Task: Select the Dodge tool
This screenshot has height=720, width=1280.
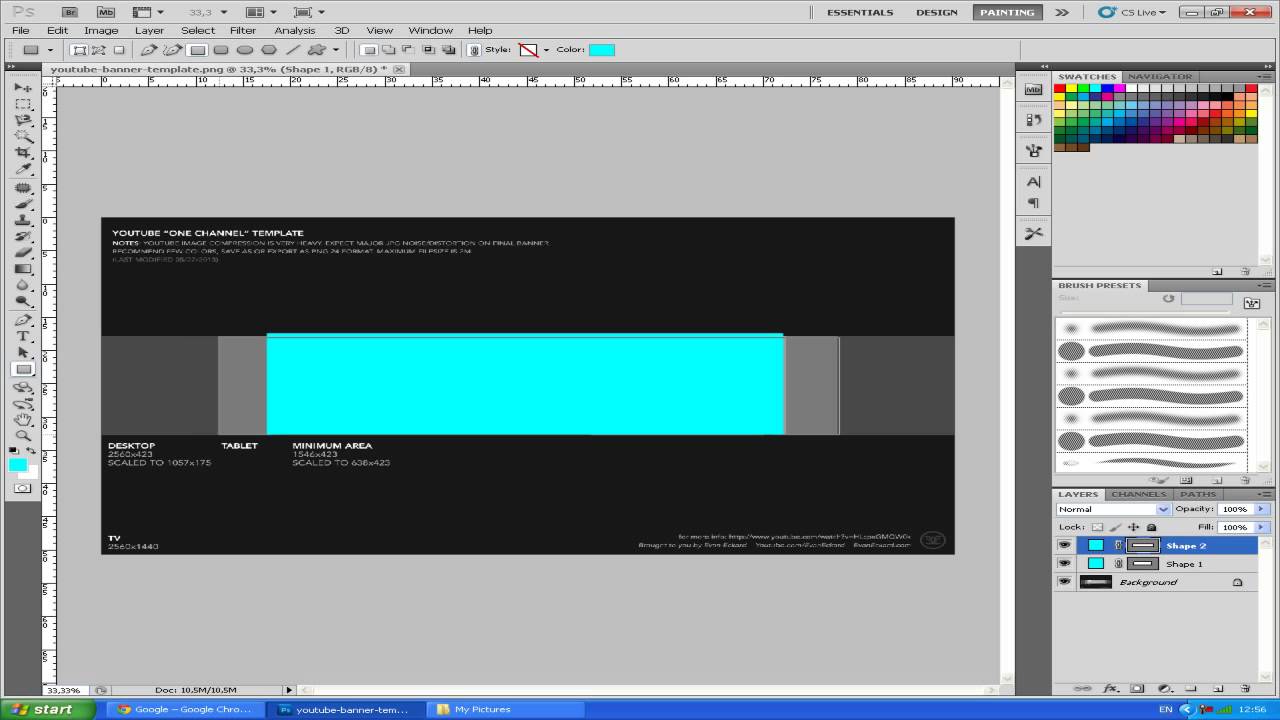Action: [22, 301]
